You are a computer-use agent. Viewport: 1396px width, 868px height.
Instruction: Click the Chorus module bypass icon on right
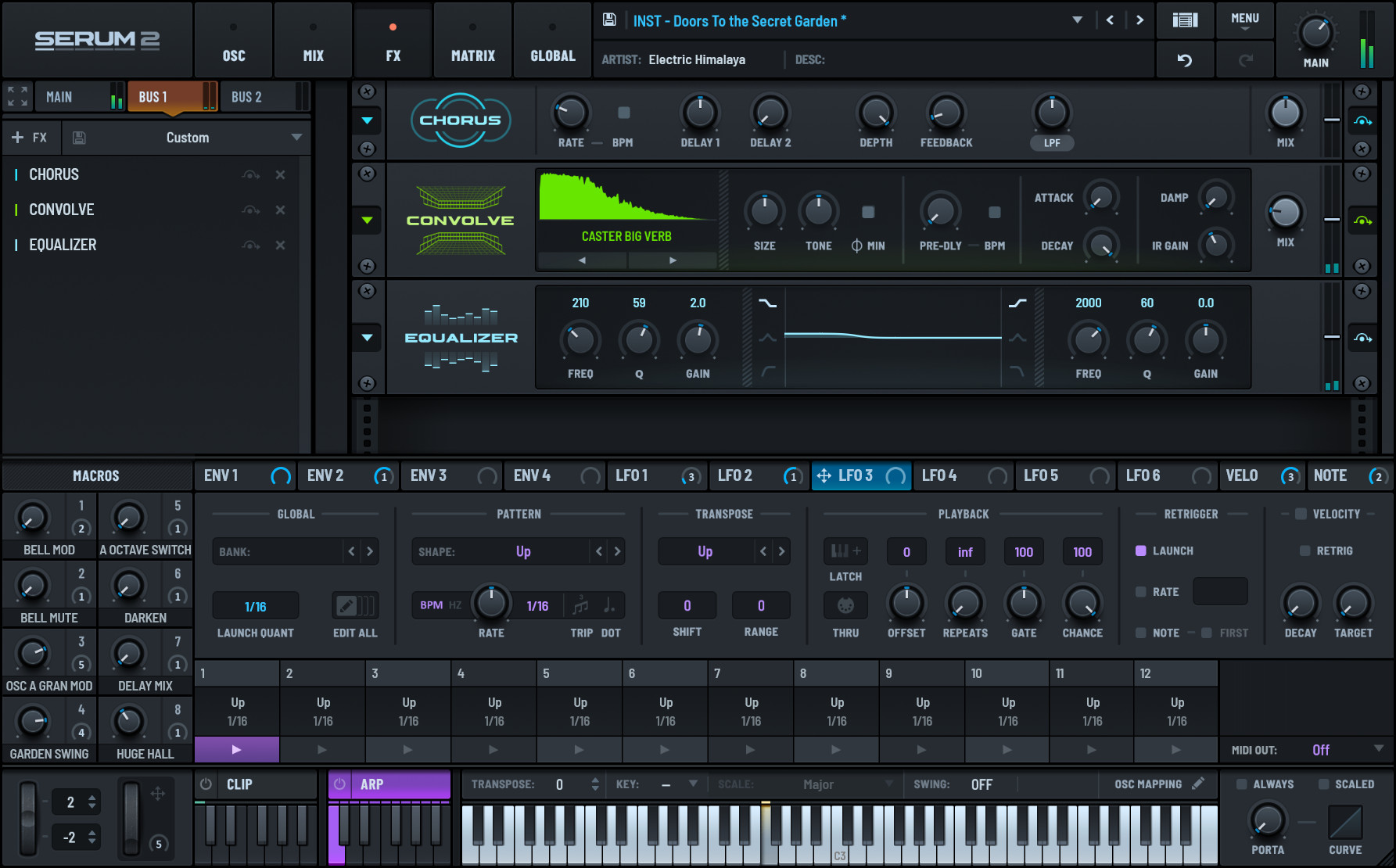(1362, 121)
